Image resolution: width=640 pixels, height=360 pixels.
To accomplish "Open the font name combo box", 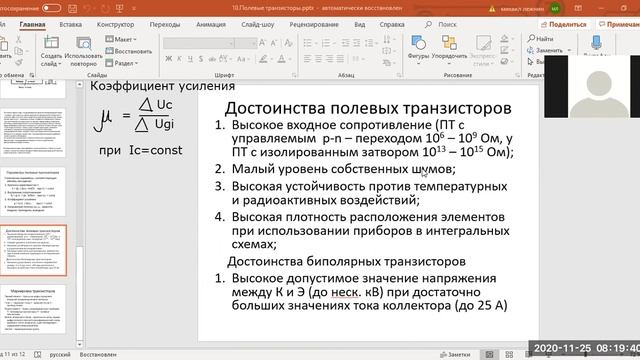I will pos(199,43).
